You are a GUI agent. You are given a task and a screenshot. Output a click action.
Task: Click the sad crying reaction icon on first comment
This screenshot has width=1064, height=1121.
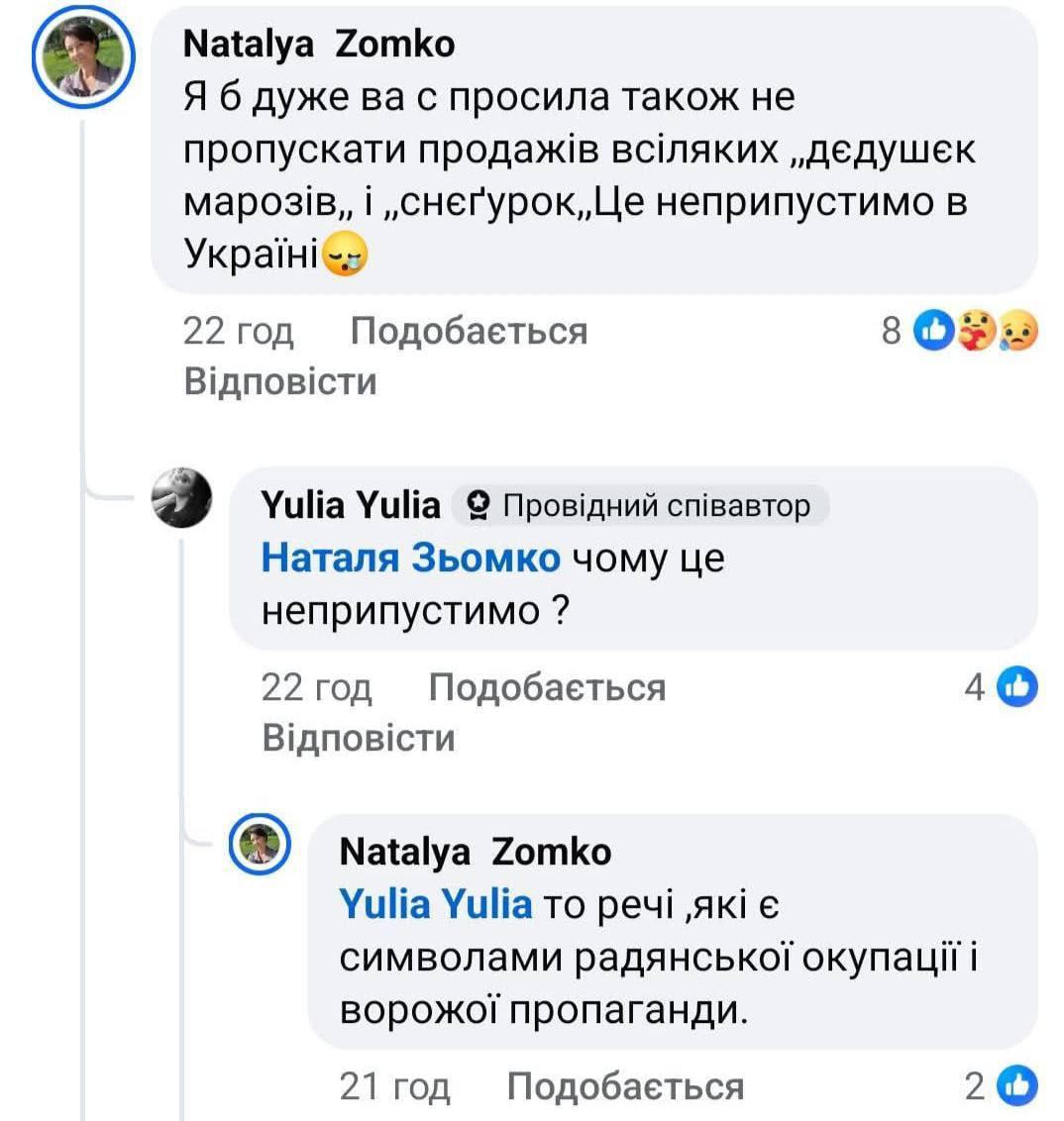[1017, 331]
